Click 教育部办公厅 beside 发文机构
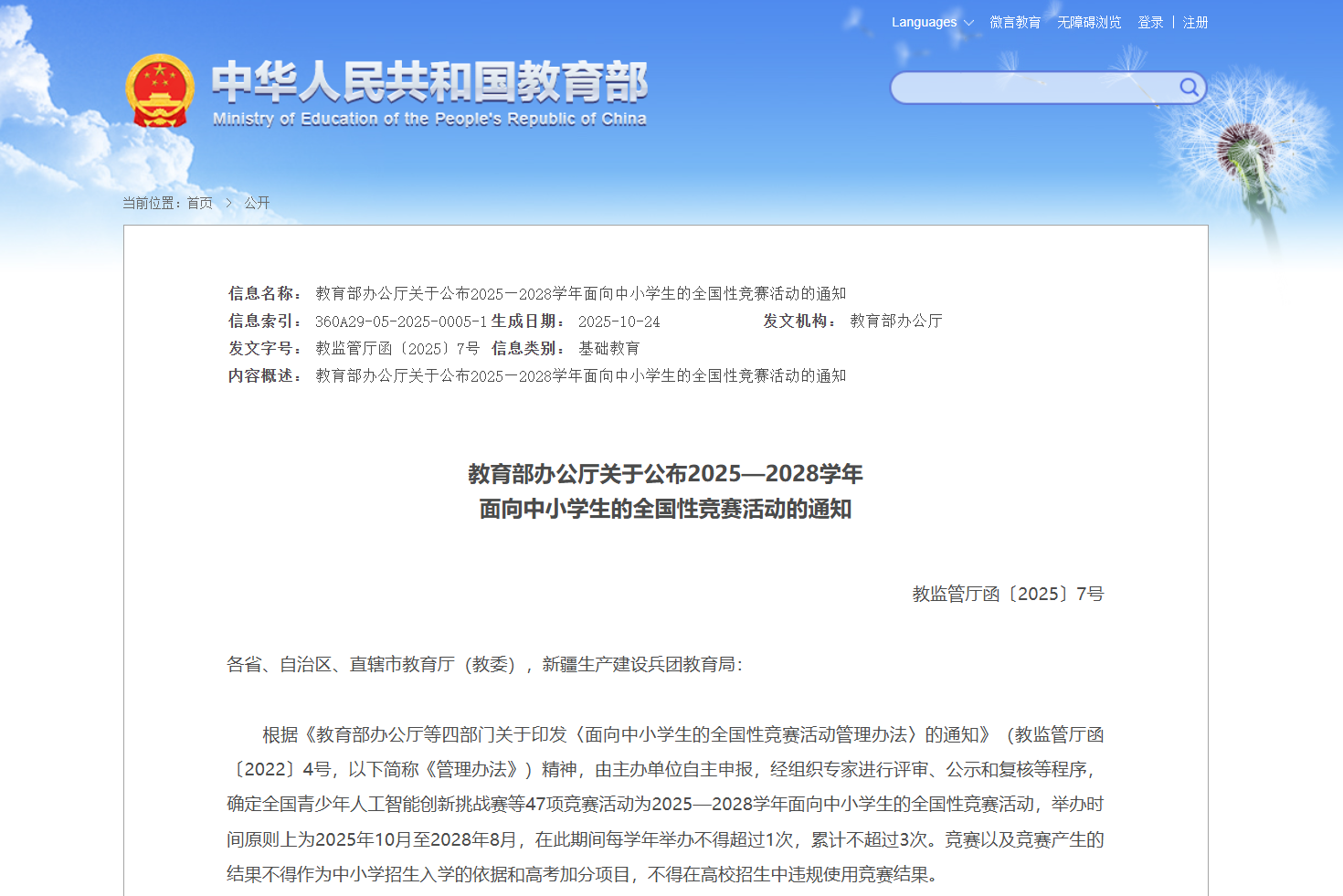 tap(895, 322)
